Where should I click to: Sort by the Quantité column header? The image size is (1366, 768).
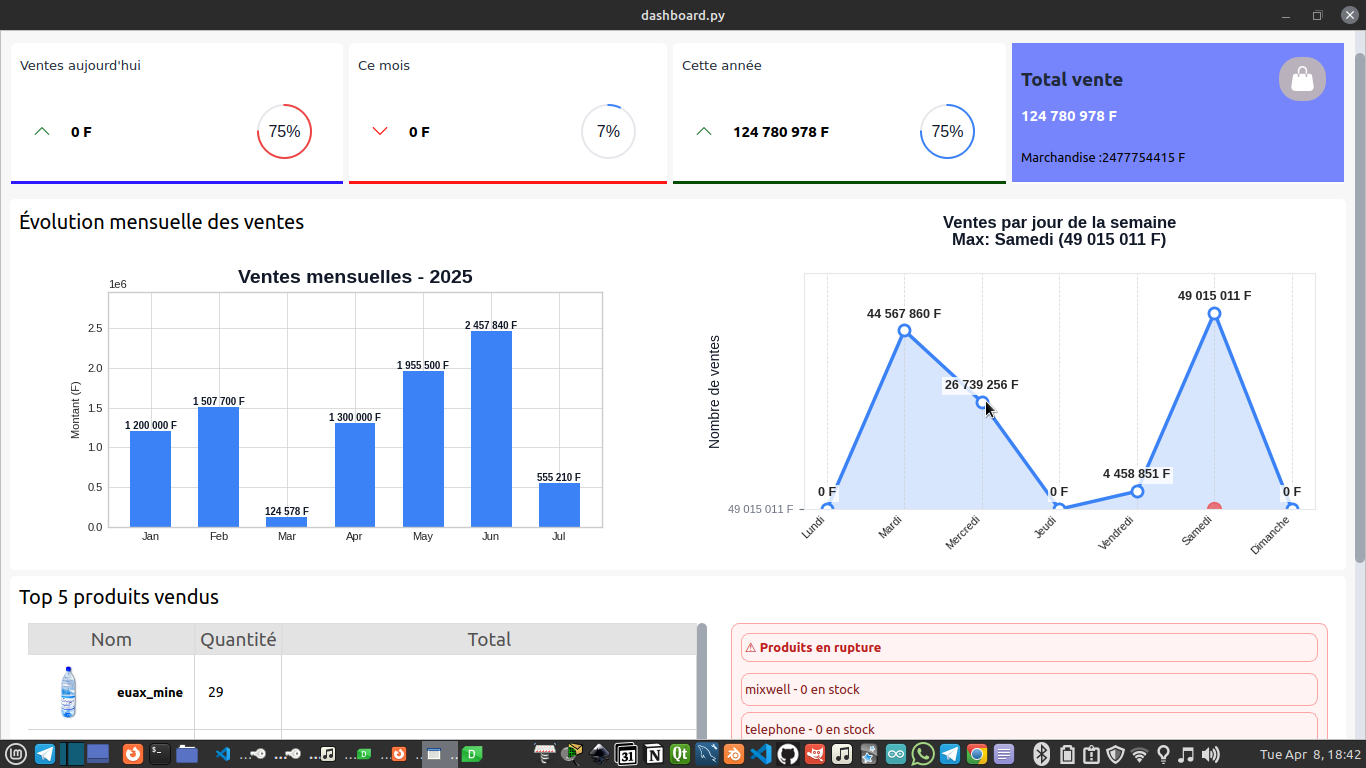coord(238,639)
